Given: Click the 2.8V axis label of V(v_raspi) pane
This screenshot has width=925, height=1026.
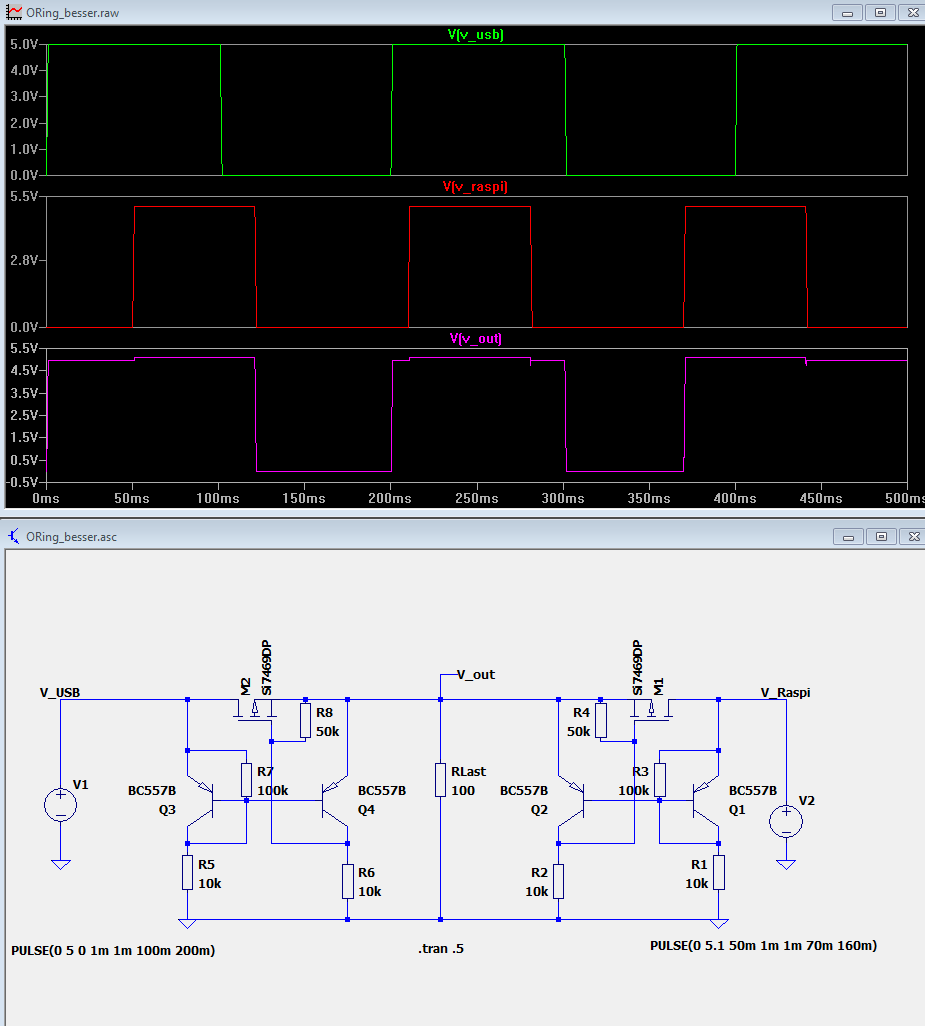Looking at the screenshot, I should (x=24, y=260).
